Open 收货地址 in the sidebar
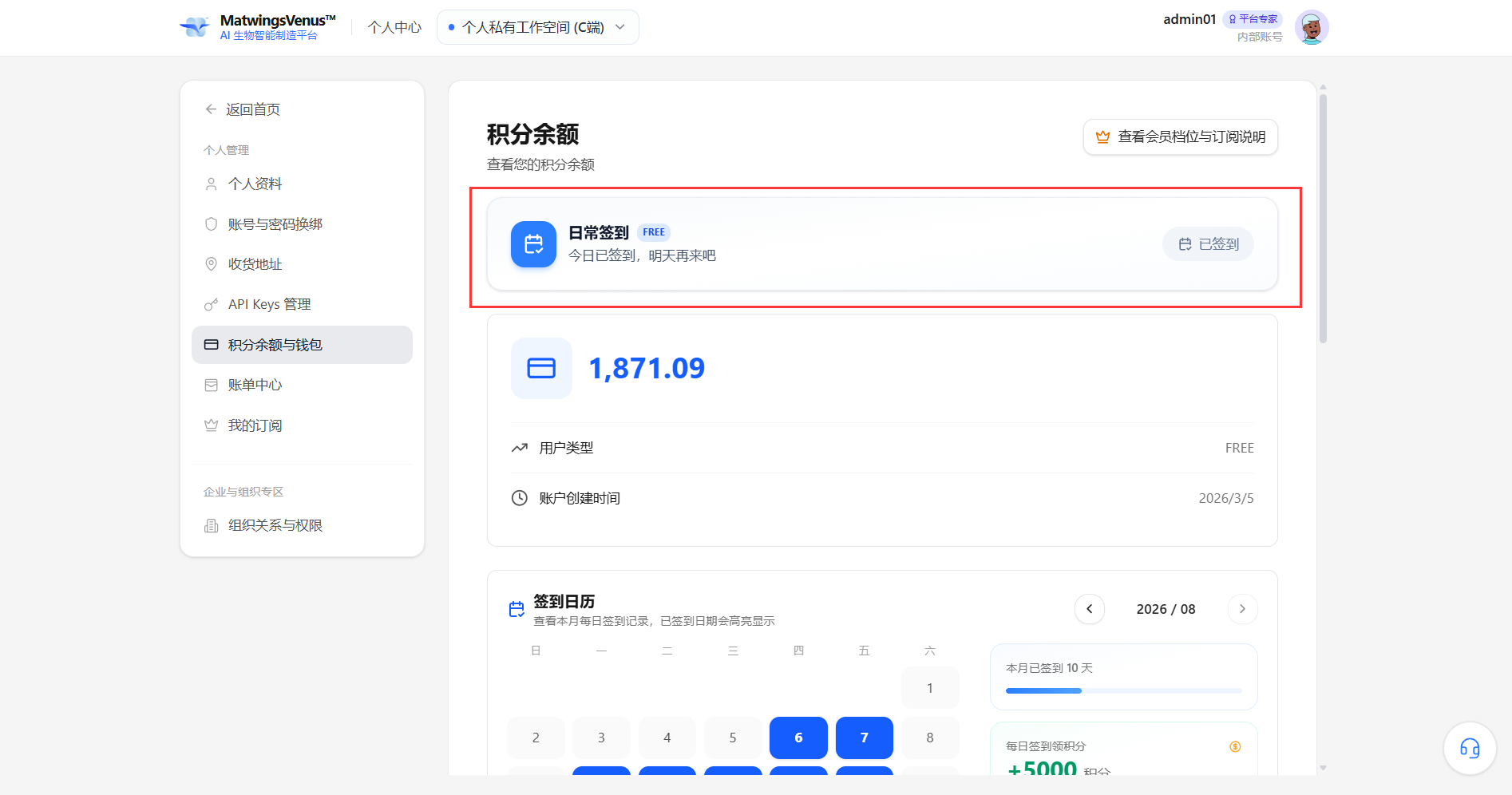 pos(302,264)
